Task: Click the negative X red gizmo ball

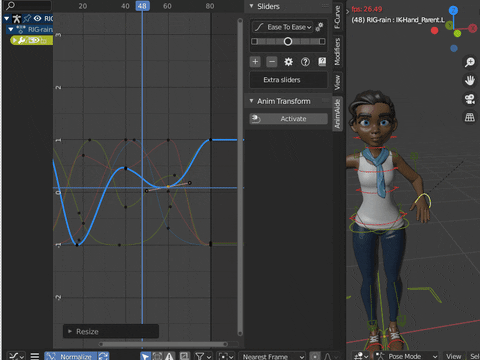Action: [434, 31]
